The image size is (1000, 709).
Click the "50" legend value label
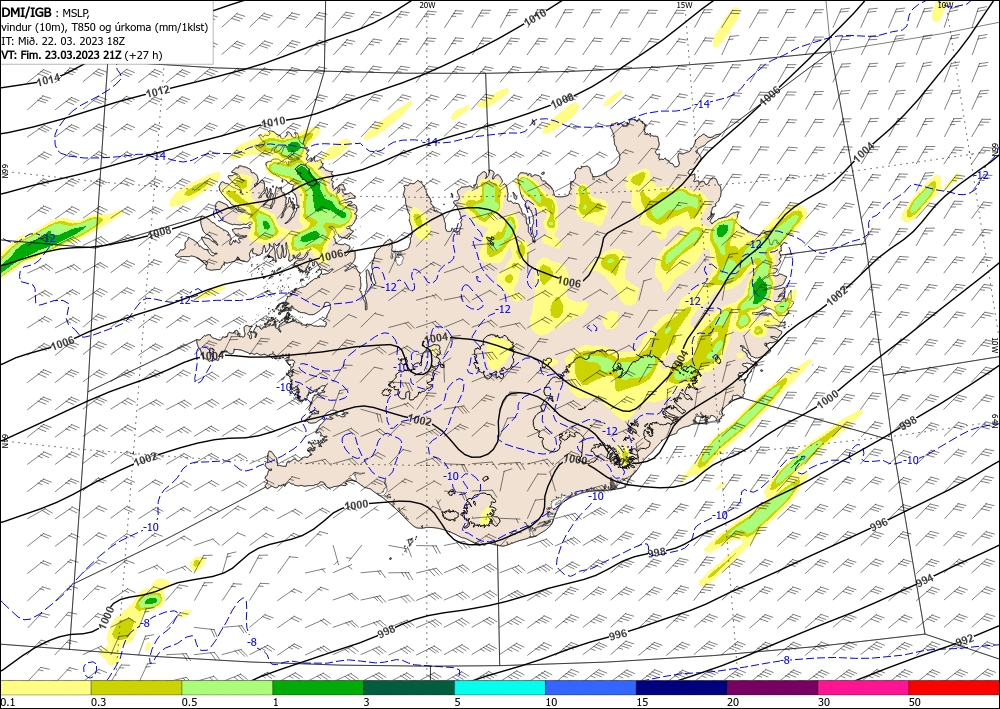coord(915,703)
